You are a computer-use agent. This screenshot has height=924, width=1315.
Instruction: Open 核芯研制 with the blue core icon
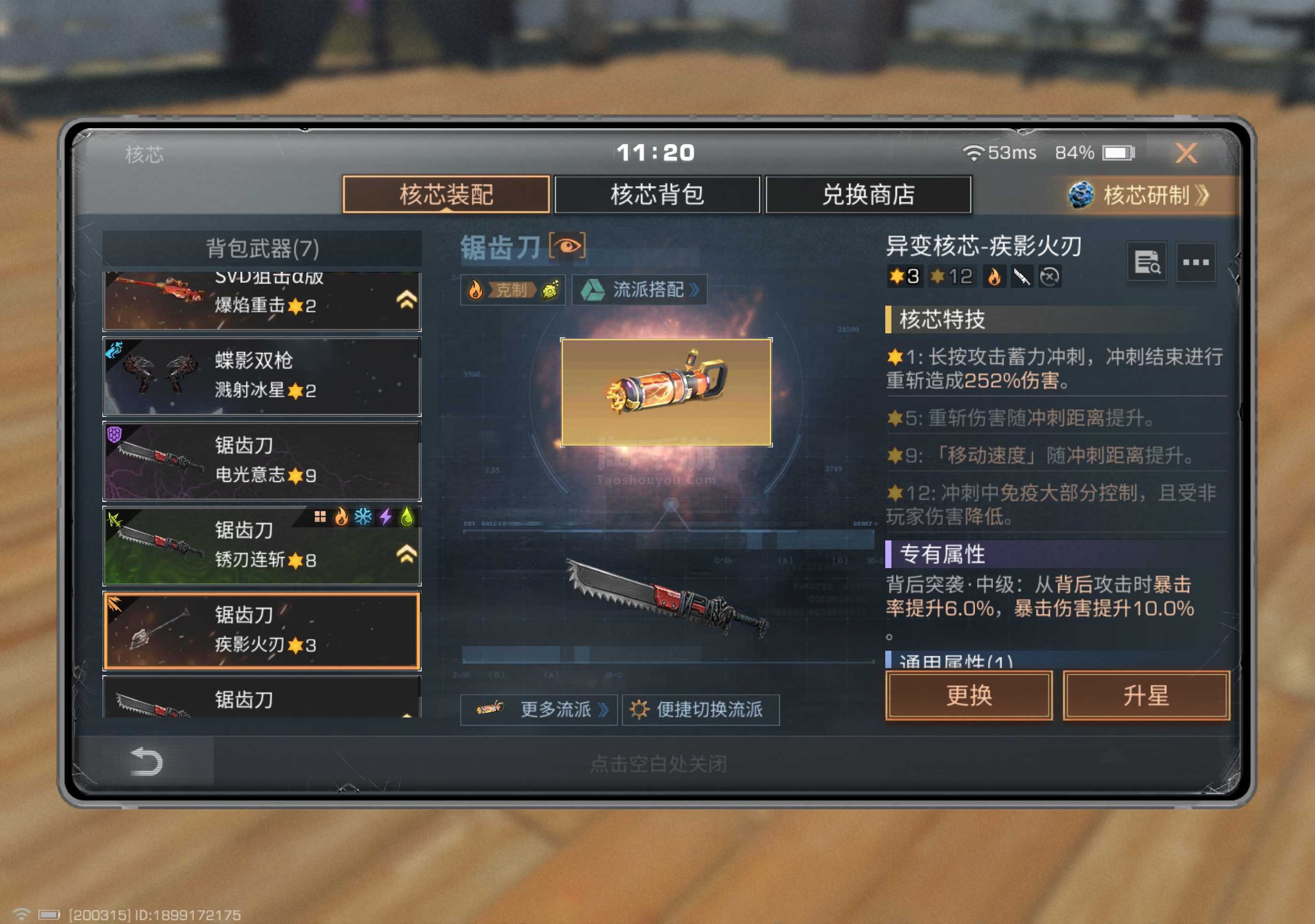(x=1139, y=195)
